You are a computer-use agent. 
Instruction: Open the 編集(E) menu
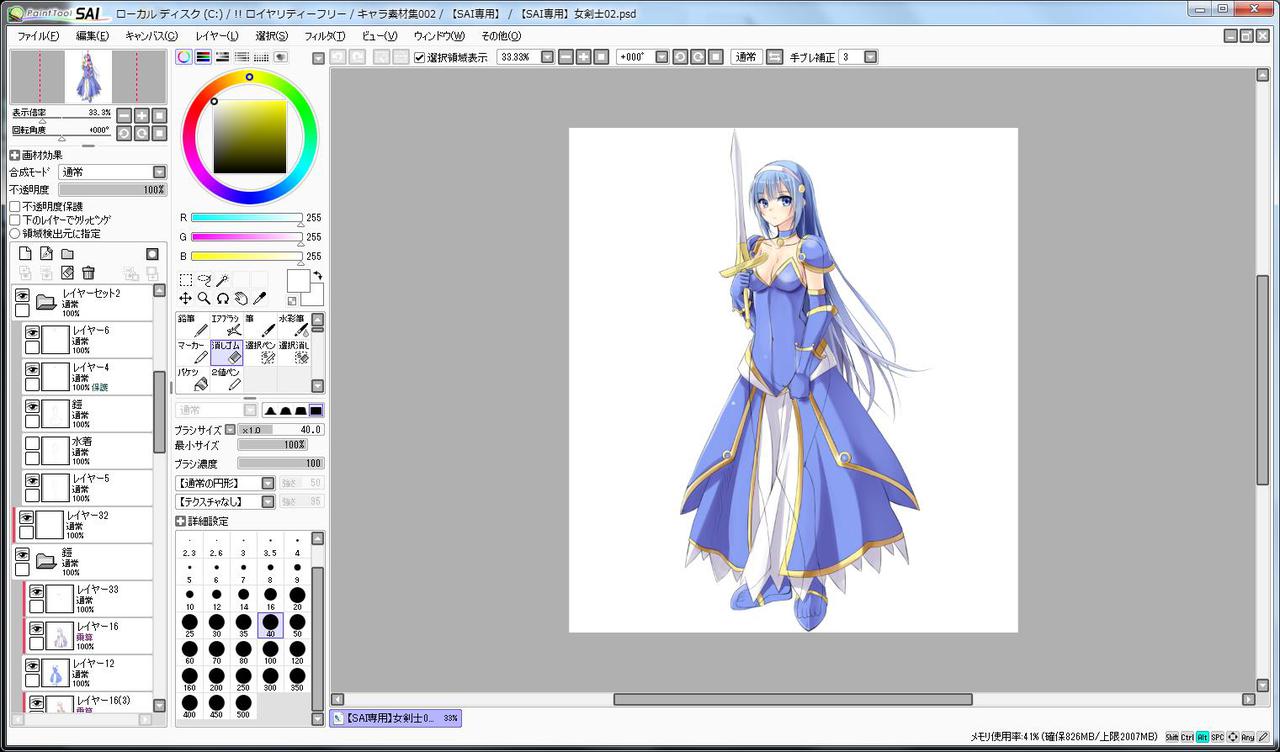pos(92,36)
